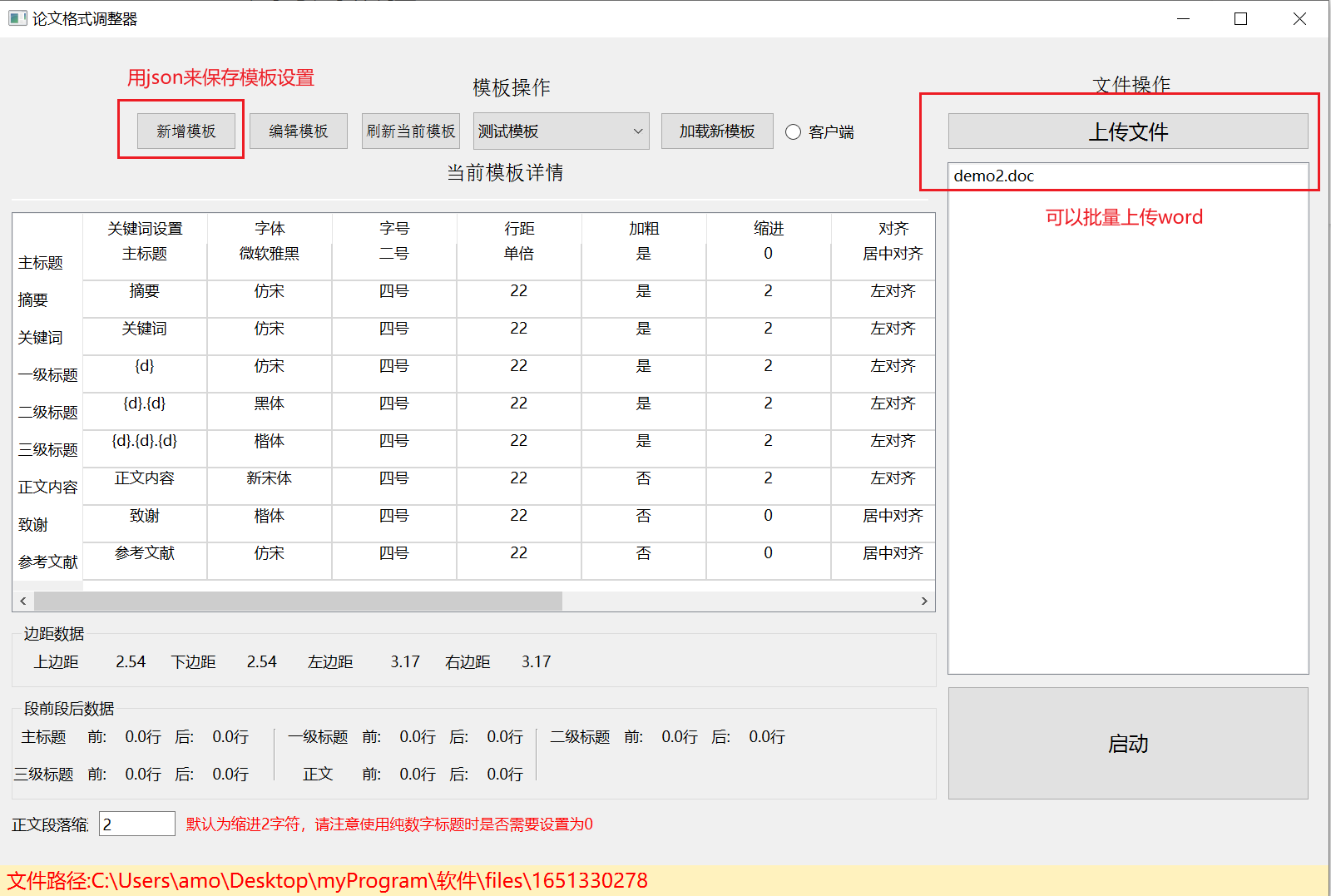Click the table's horizontal scrollbar thumb
The image size is (1331, 896).
(x=298, y=601)
